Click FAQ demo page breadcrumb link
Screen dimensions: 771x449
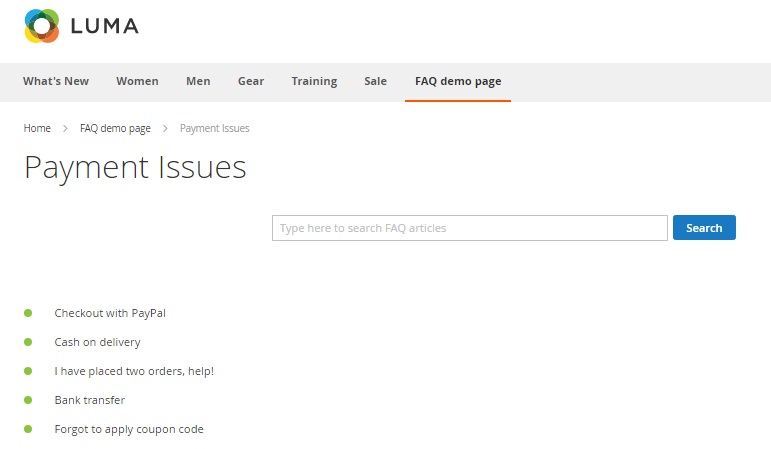pos(115,129)
